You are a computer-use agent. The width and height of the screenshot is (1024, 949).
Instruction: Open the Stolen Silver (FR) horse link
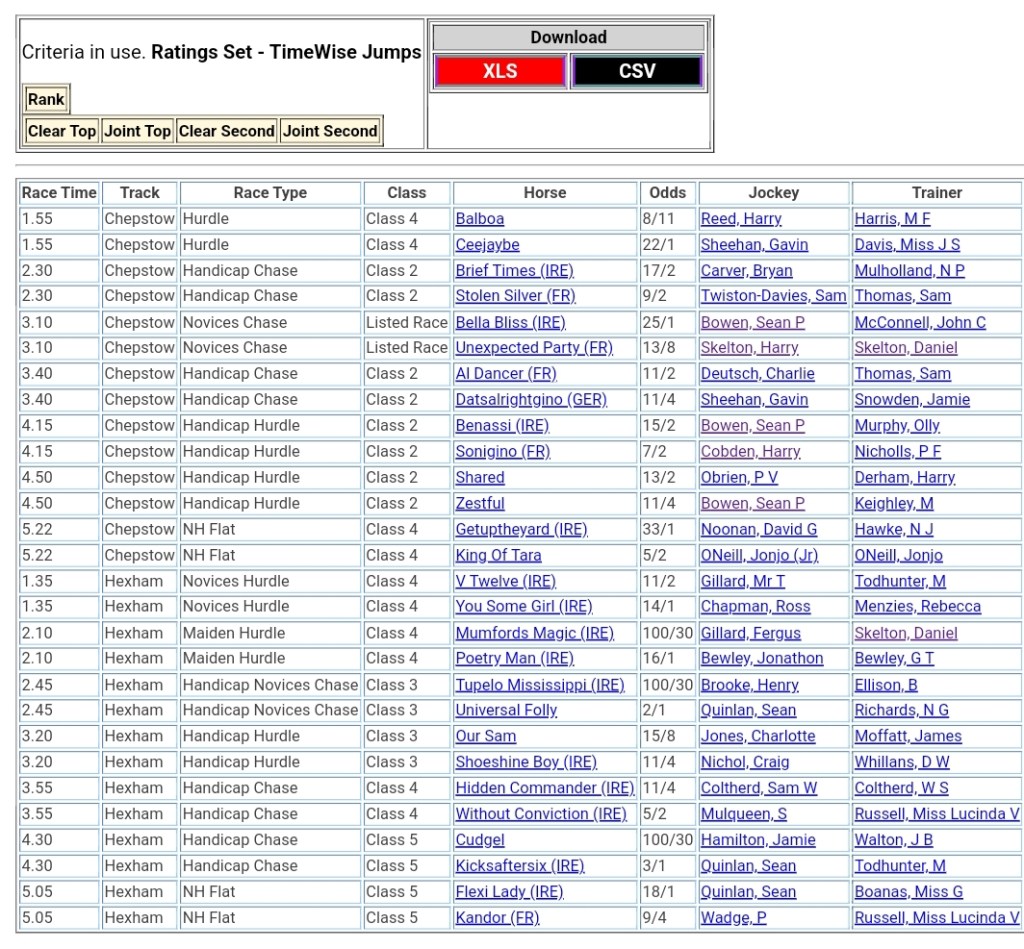point(515,296)
